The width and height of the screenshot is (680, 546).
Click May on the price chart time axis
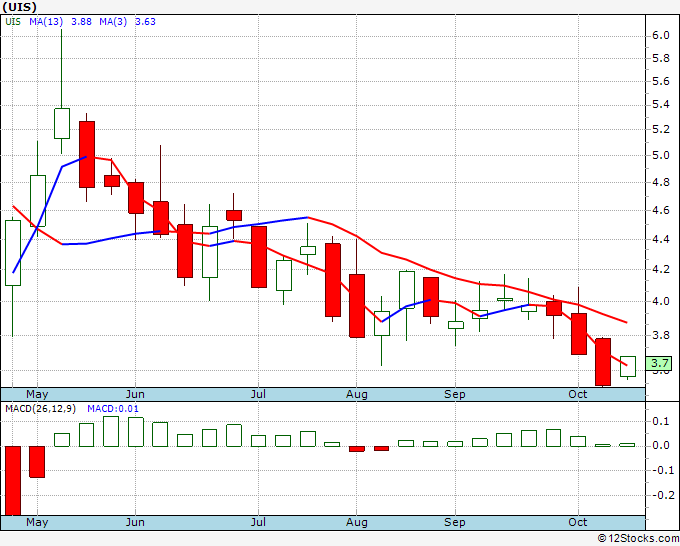click(x=37, y=394)
